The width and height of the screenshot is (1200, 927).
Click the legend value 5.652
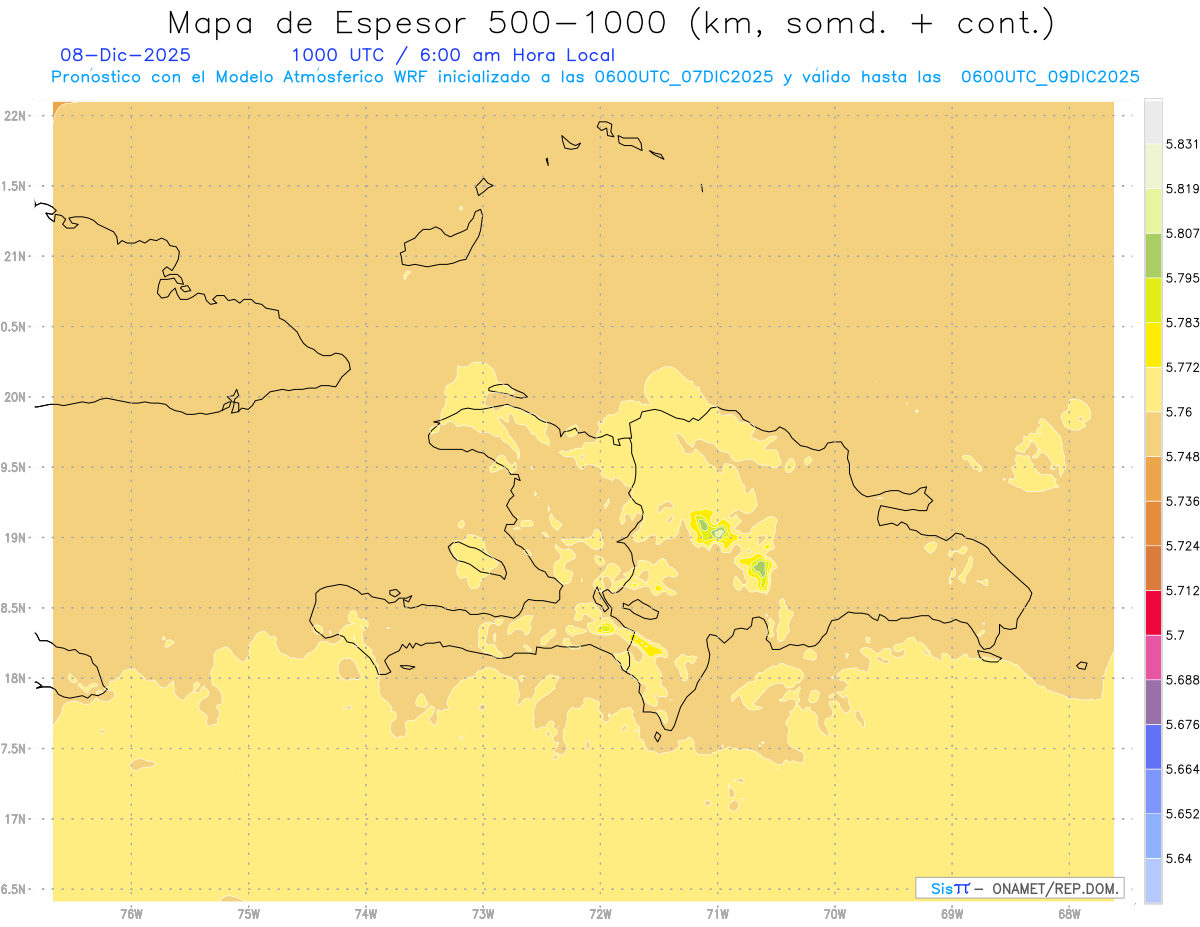point(1183,814)
